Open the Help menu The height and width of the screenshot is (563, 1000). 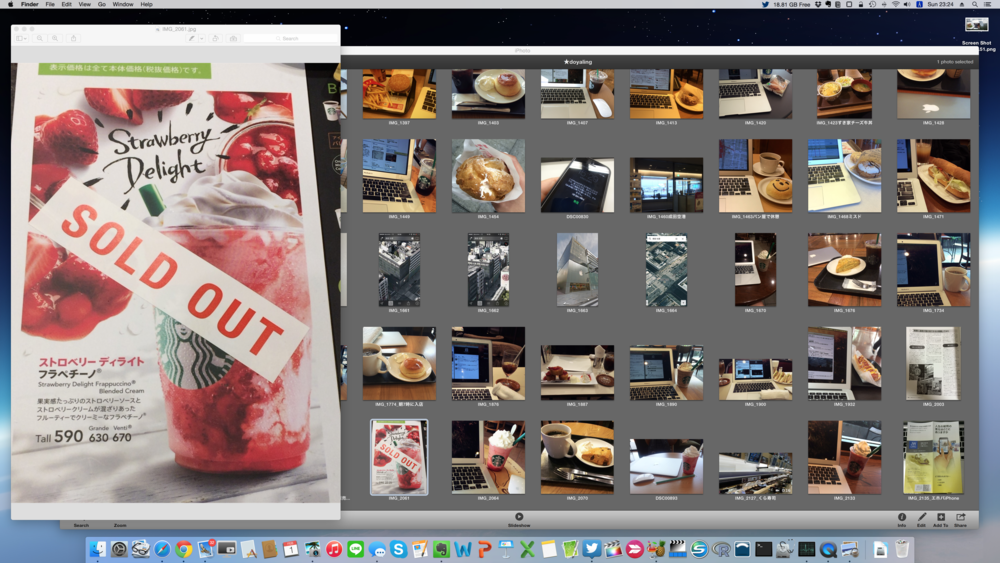[x=146, y=4]
